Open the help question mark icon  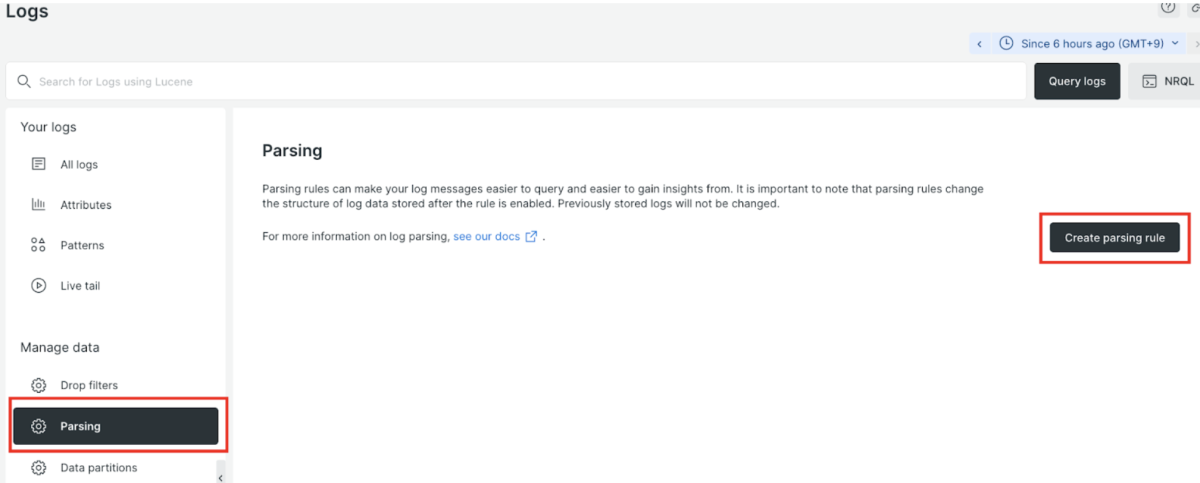coord(1167,7)
